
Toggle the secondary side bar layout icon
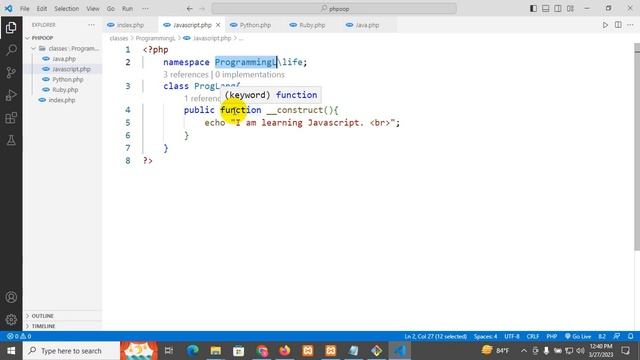tap(558, 8)
